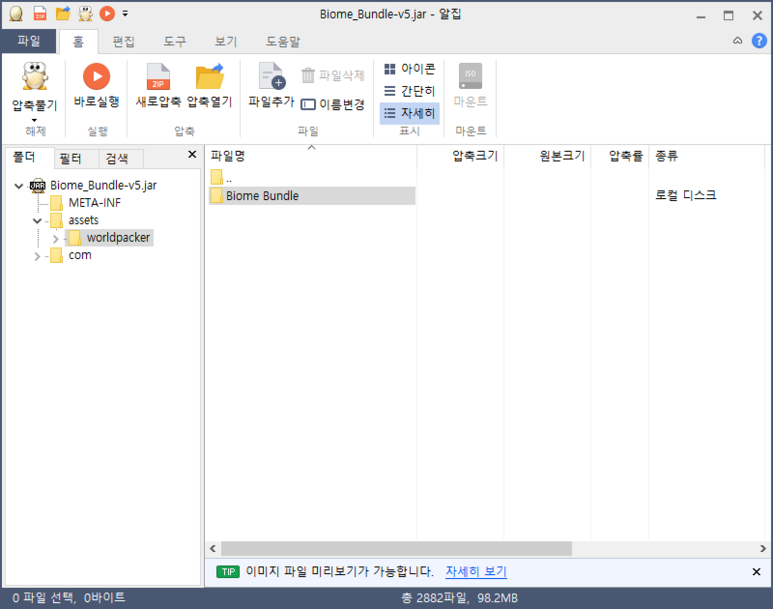Screen dimensions: 773x609
Task: Select the assets folder
Action: coord(83,220)
